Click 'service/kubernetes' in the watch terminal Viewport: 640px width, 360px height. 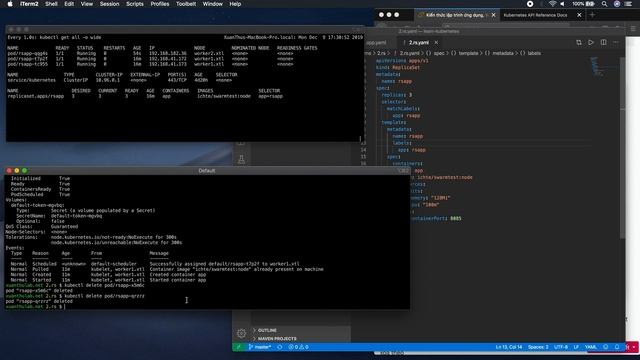coord(32,80)
